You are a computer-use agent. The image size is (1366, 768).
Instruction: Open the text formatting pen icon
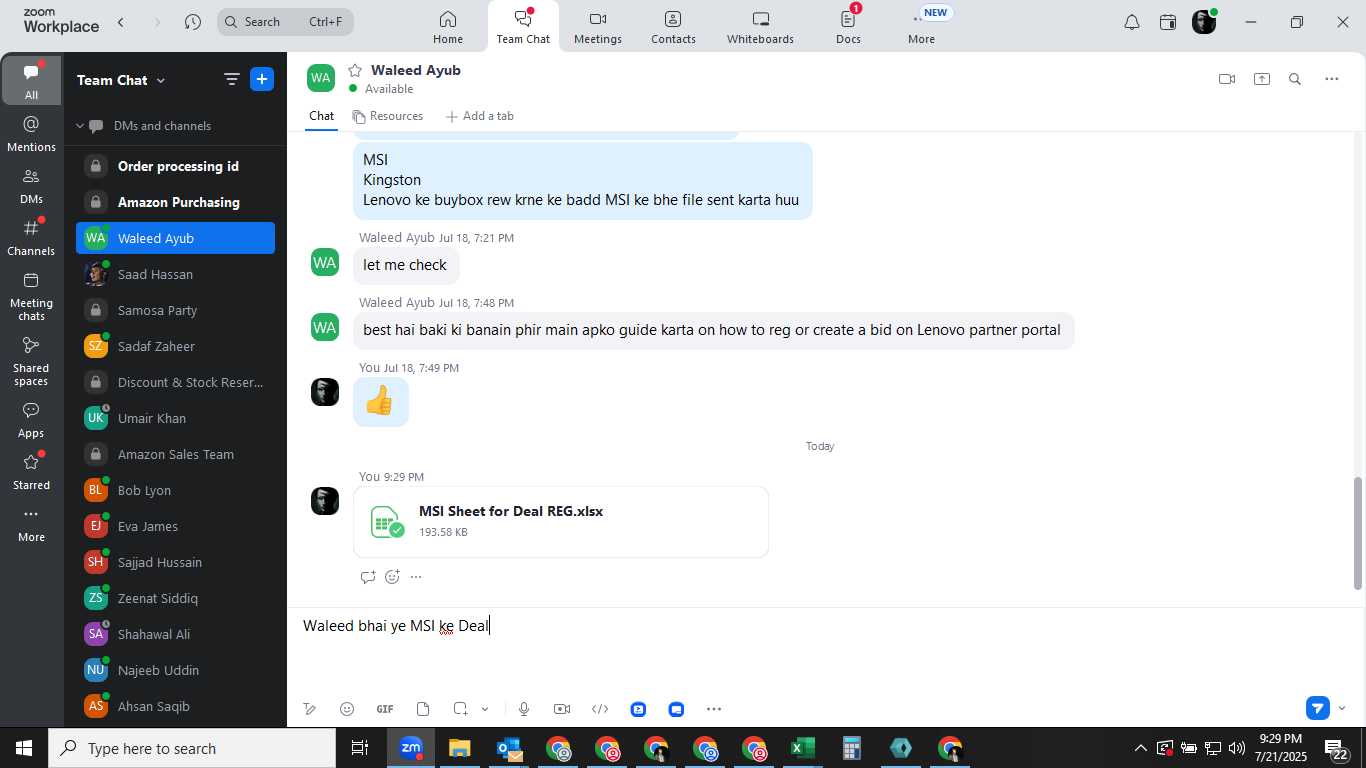click(310, 709)
